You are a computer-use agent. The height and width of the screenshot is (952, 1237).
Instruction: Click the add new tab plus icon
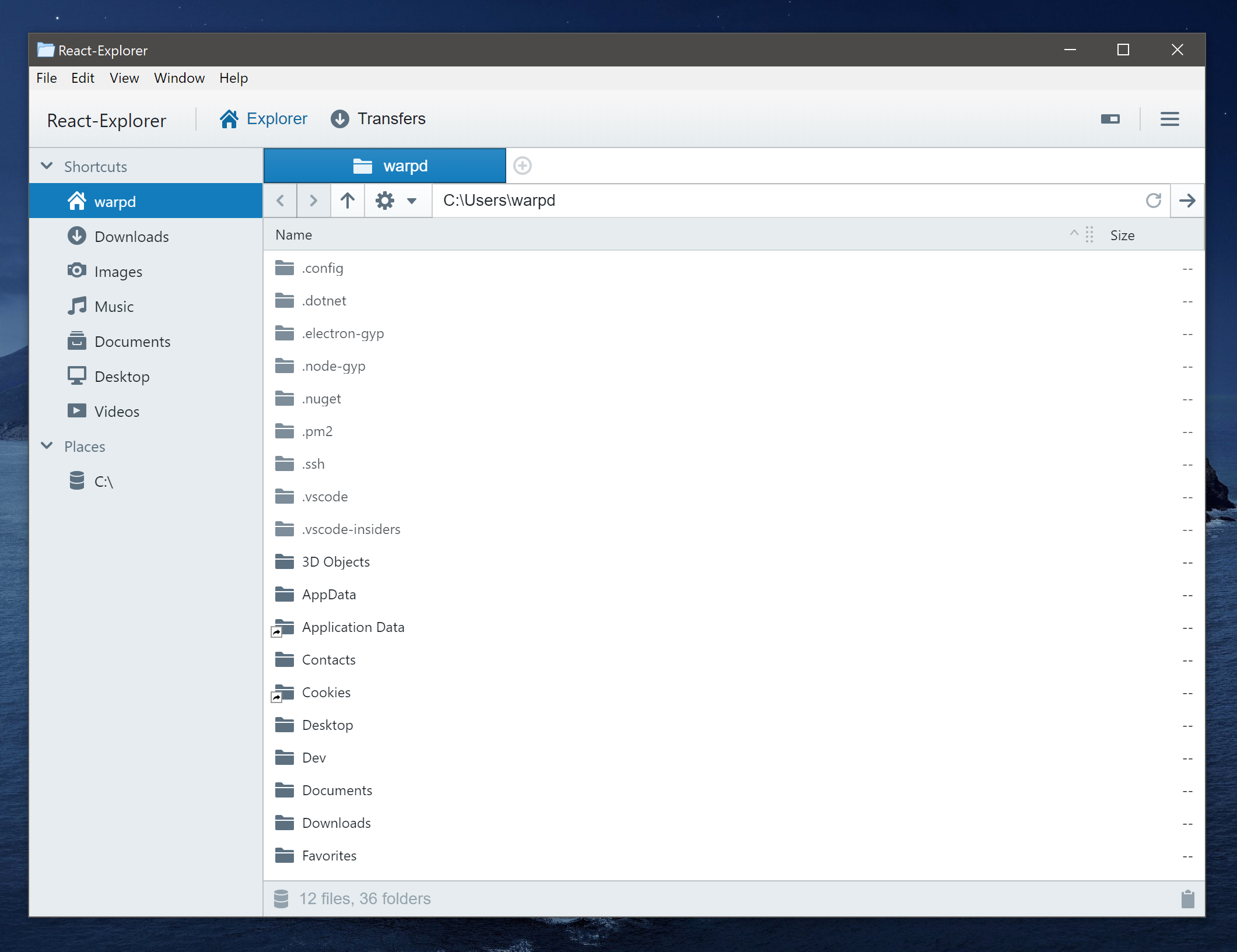[522, 166]
